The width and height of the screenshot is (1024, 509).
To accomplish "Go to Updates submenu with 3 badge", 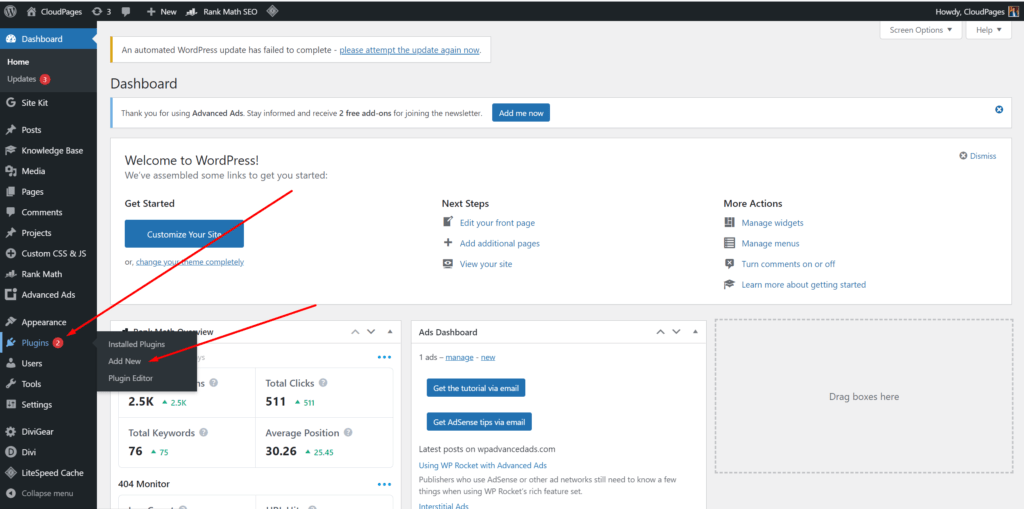I will [x=28, y=79].
